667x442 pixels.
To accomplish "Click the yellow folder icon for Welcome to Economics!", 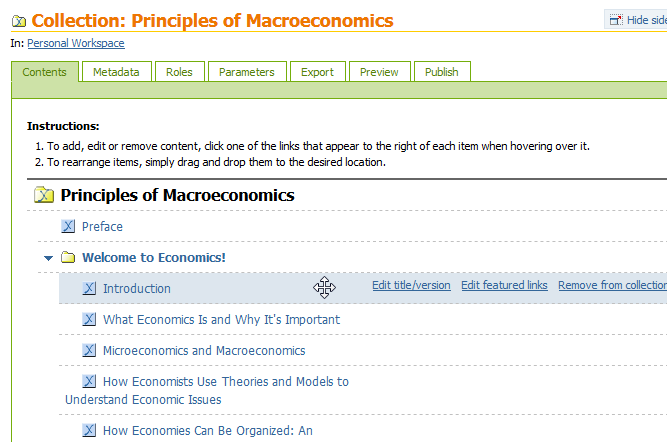I will [x=68, y=257].
